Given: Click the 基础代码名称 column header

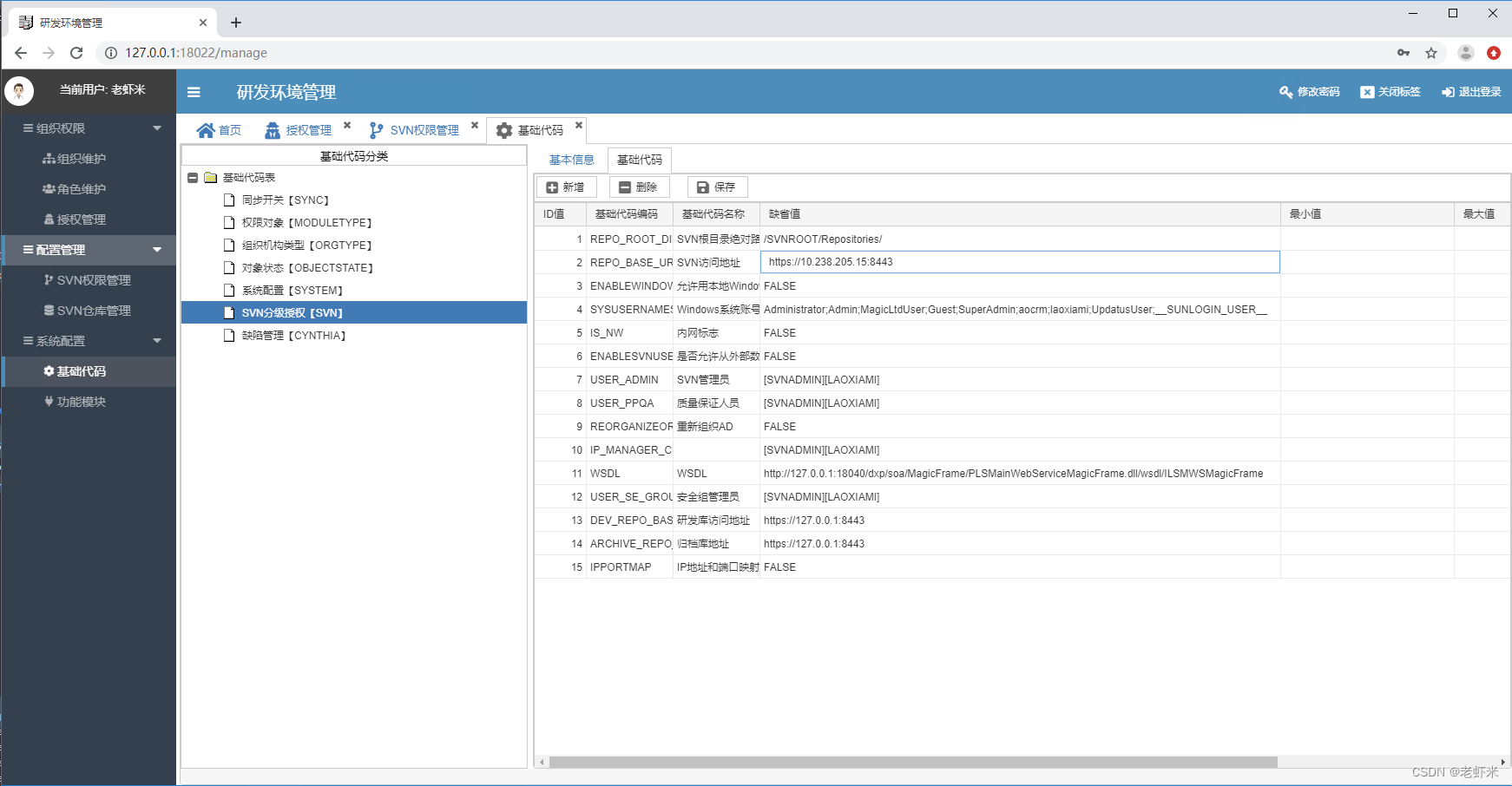Looking at the screenshot, I should pos(716,214).
